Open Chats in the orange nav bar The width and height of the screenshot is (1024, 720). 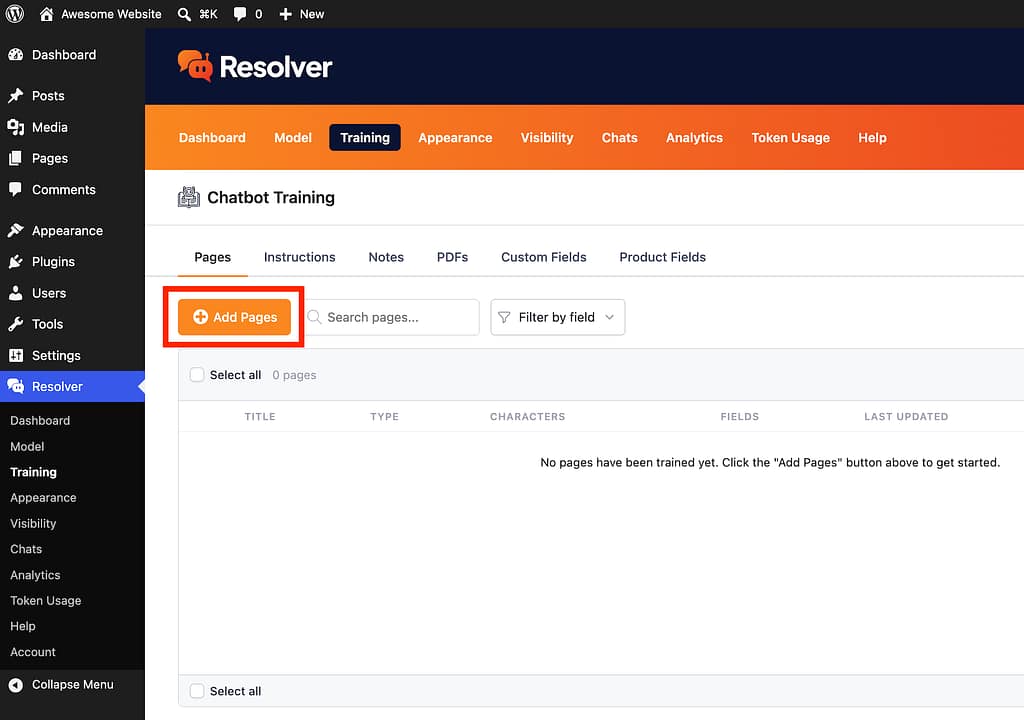pyautogui.click(x=619, y=138)
